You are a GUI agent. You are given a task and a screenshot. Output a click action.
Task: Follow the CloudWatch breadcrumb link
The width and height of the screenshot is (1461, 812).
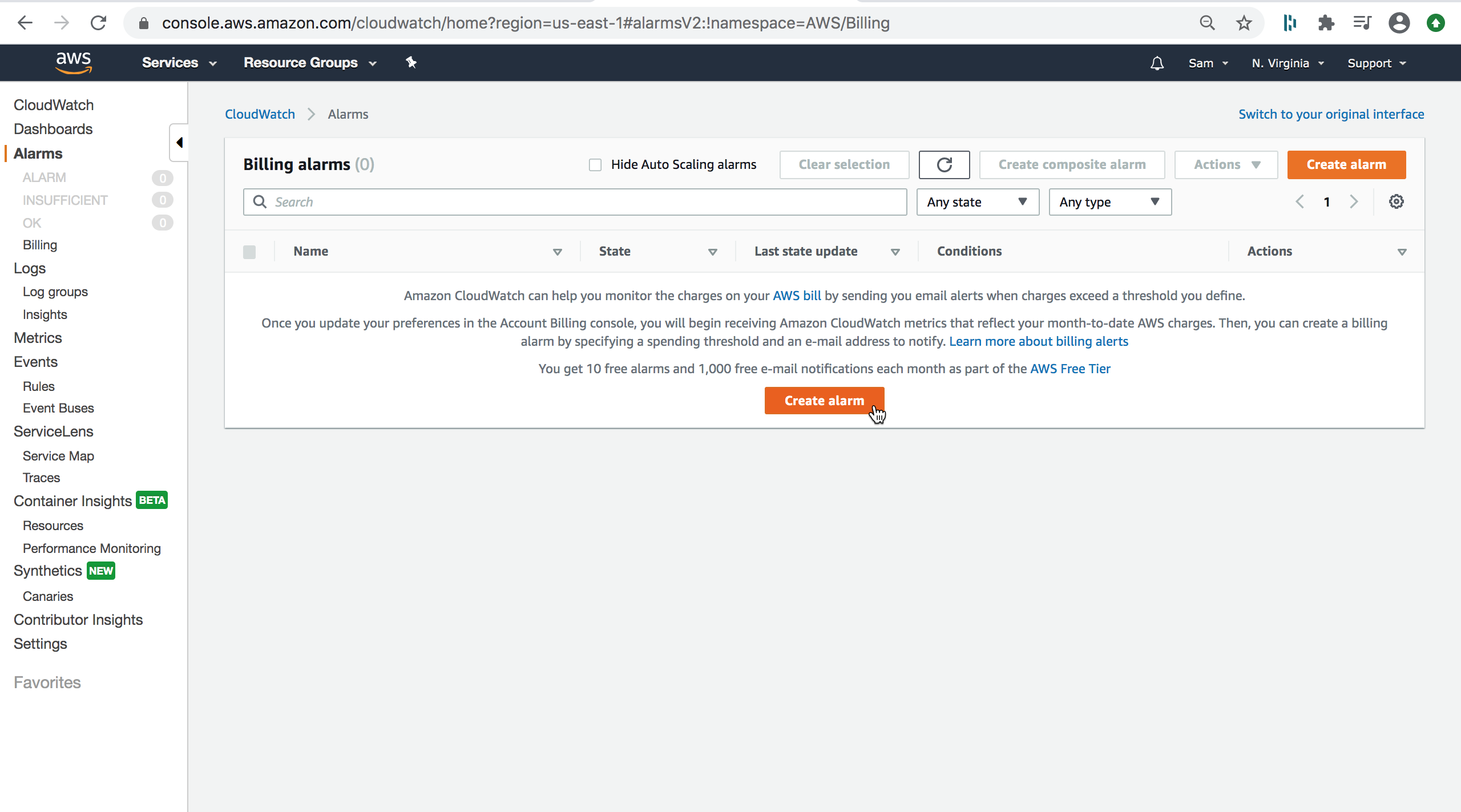click(260, 114)
